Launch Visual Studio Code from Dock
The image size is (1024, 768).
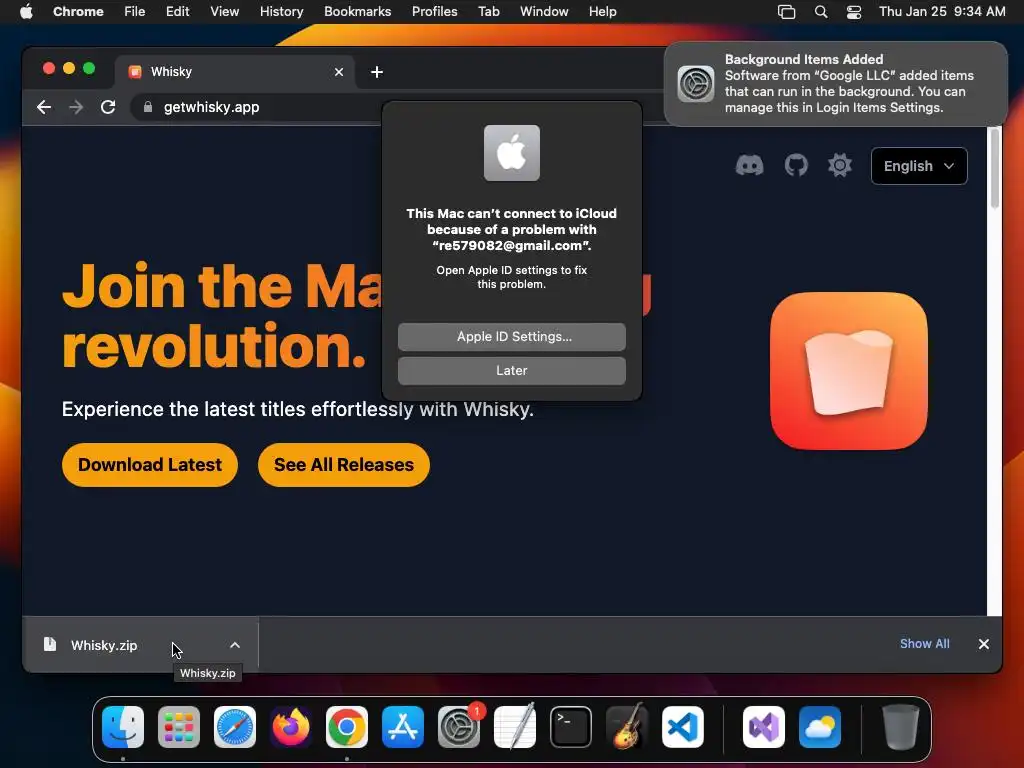click(682, 727)
